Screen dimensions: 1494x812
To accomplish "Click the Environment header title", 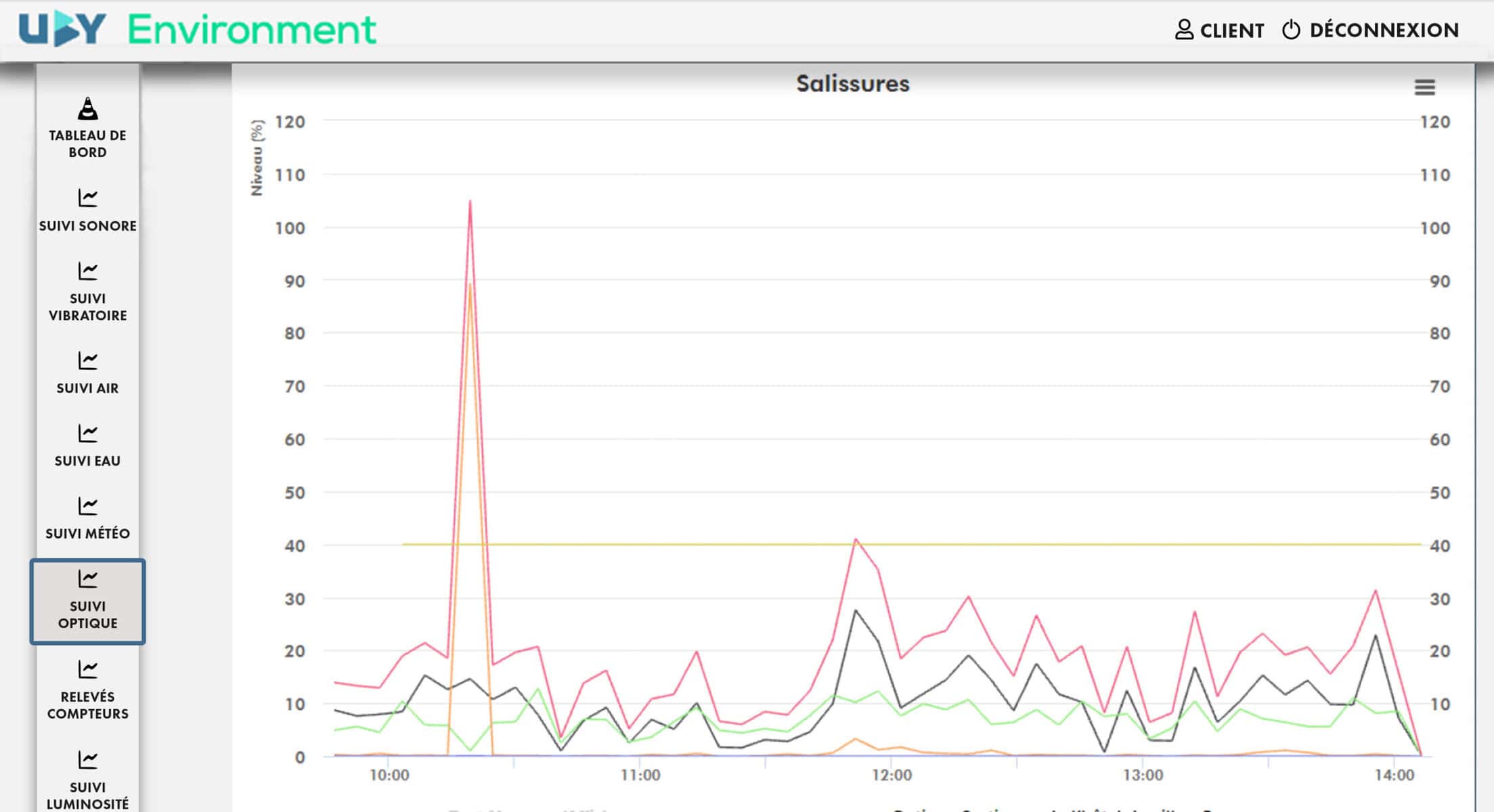I will (252, 30).
